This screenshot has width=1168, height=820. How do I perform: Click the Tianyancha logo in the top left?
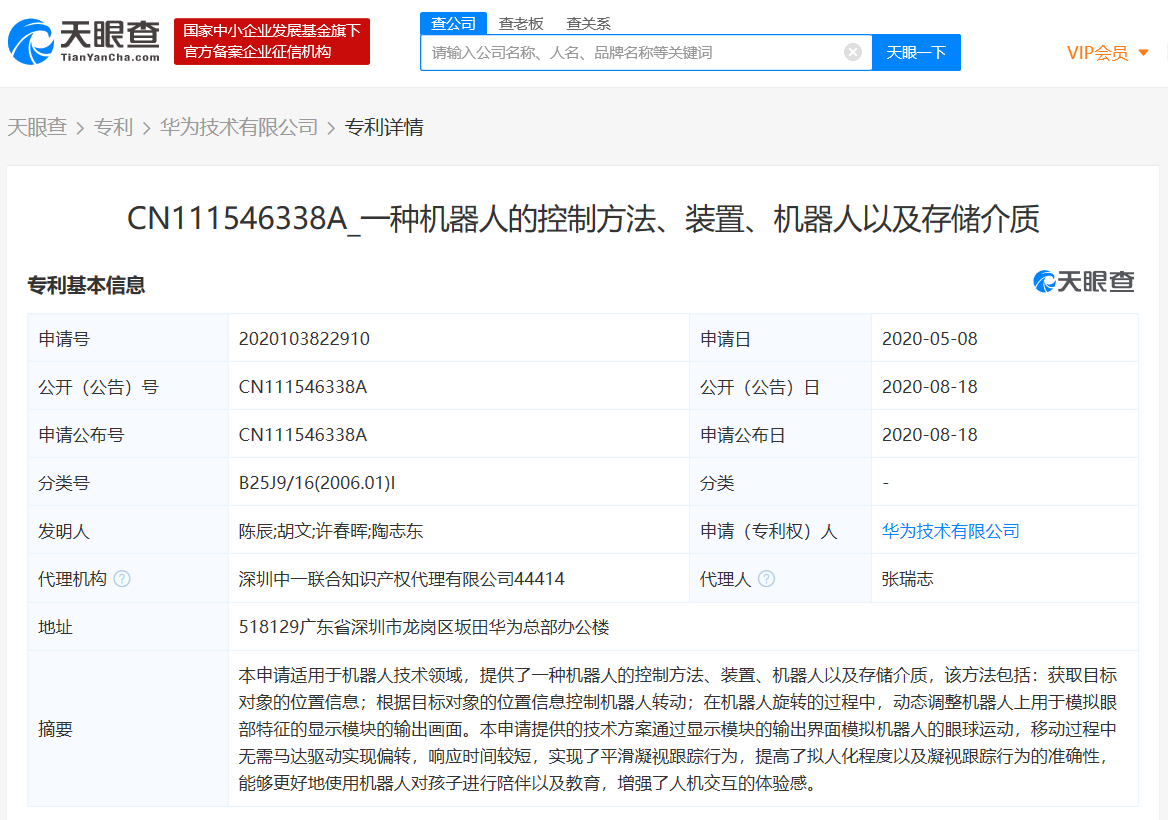point(82,41)
